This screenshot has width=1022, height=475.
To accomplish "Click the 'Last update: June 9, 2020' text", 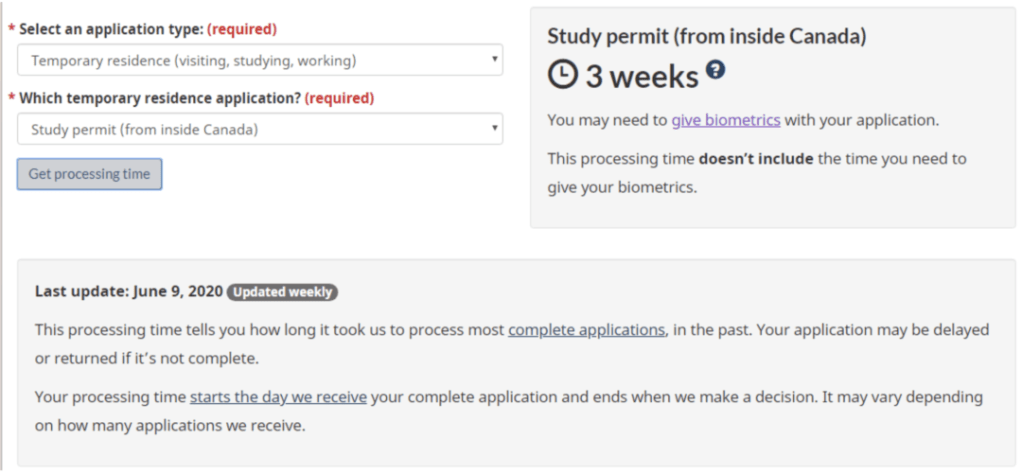I will coord(127,292).
